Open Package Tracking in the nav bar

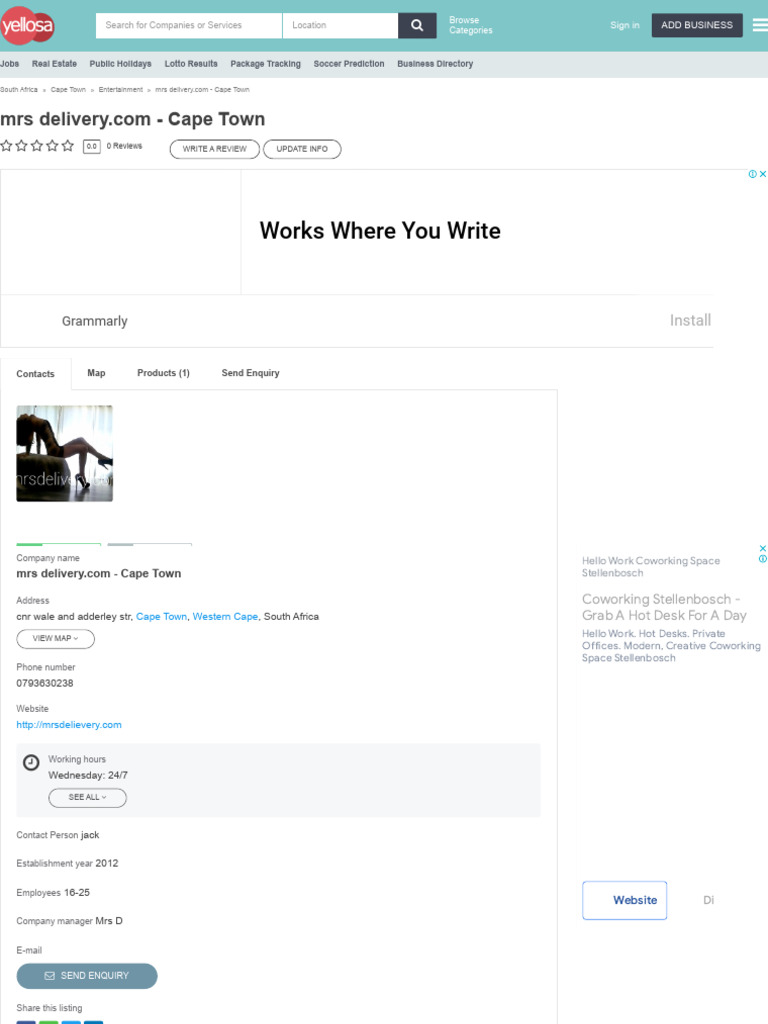[x=265, y=64]
